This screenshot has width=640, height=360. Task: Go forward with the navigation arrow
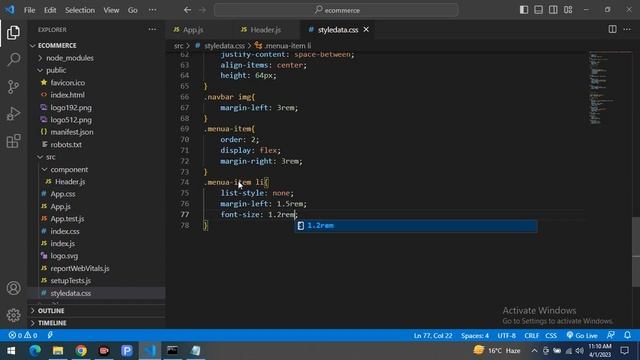tap(202, 10)
